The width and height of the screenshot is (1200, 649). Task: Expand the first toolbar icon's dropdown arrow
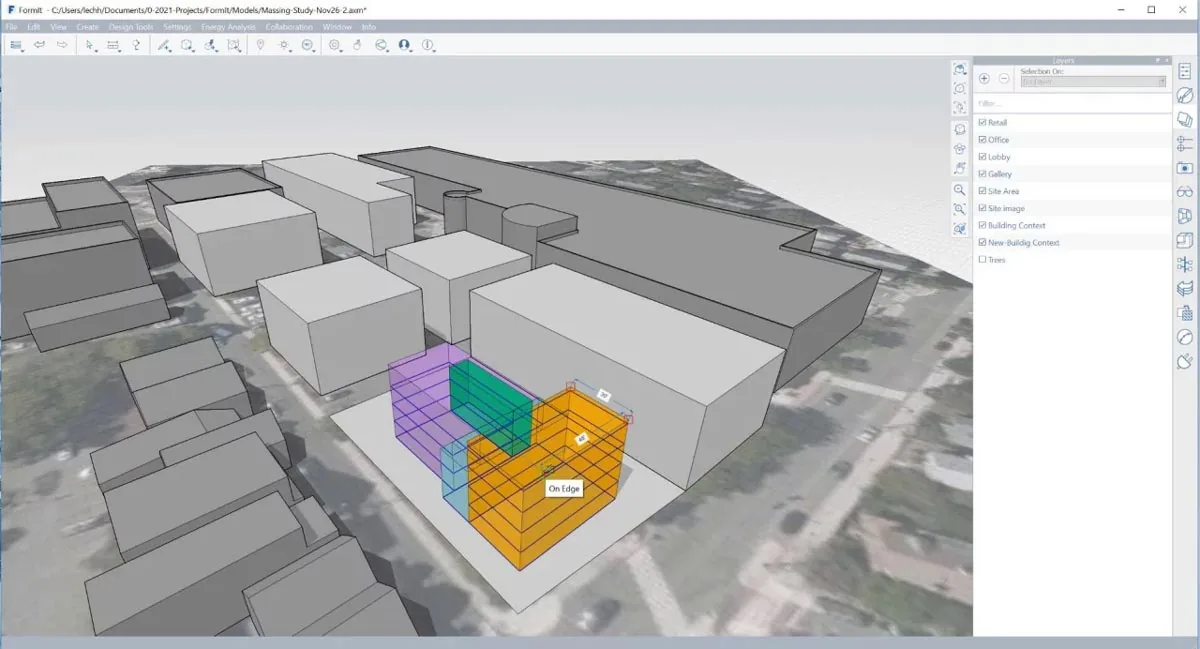coord(22,50)
